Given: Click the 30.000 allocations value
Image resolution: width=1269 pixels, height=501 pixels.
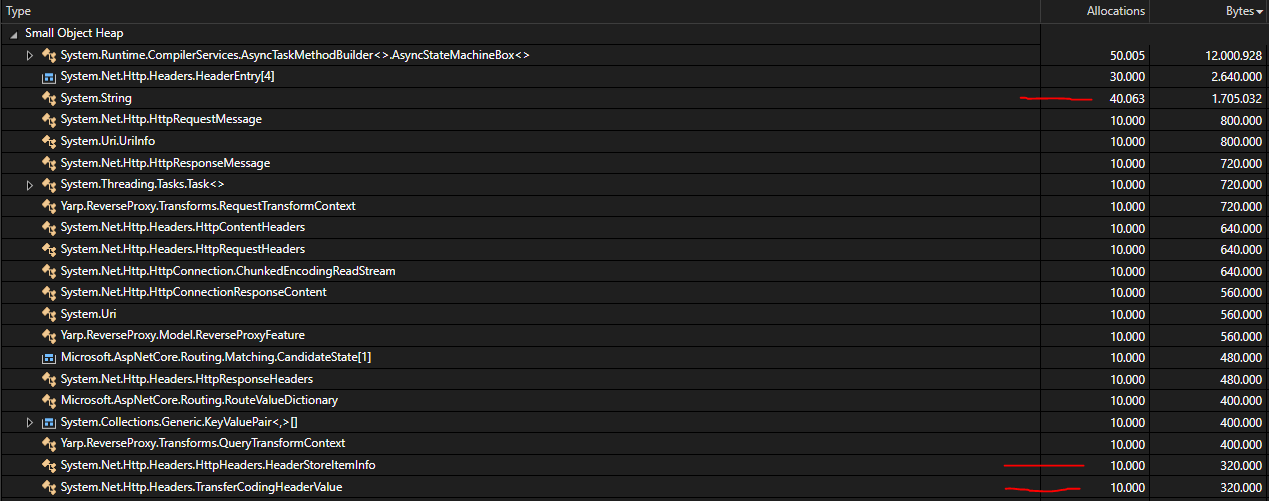Looking at the screenshot, I should click(x=1128, y=77).
